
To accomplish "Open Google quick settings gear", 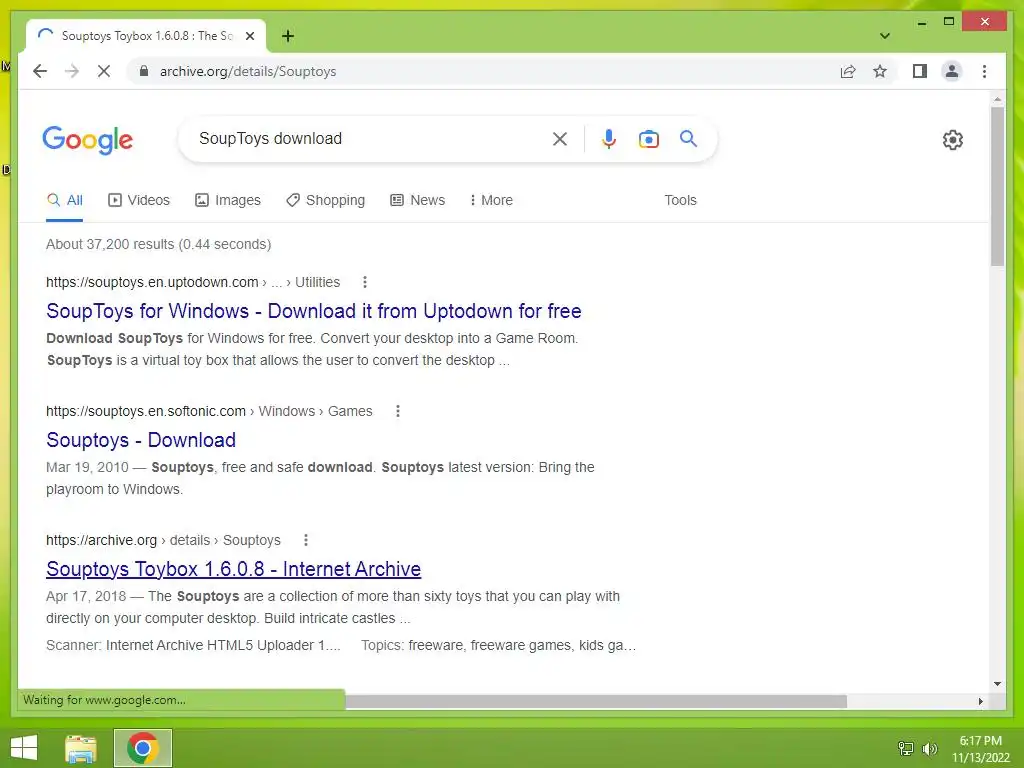I will click(953, 140).
